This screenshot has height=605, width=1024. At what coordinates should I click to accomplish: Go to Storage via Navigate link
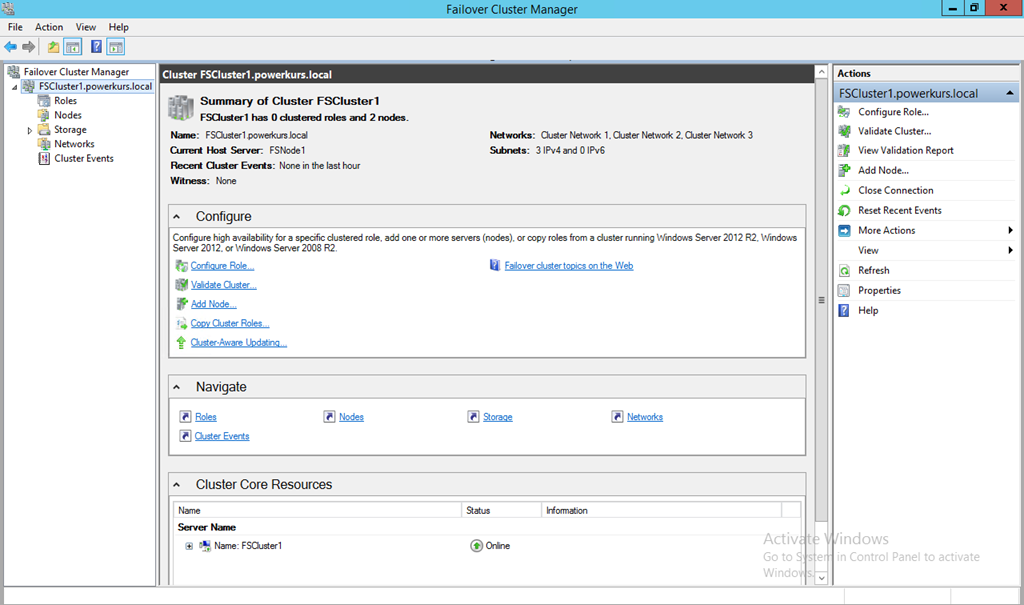(x=498, y=417)
